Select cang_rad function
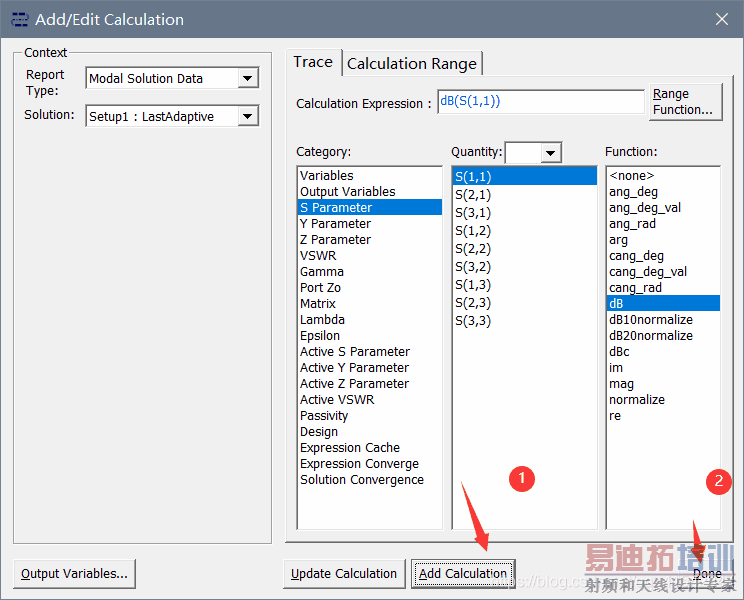Image resolution: width=744 pixels, height=600 pixels. point(663,288)
